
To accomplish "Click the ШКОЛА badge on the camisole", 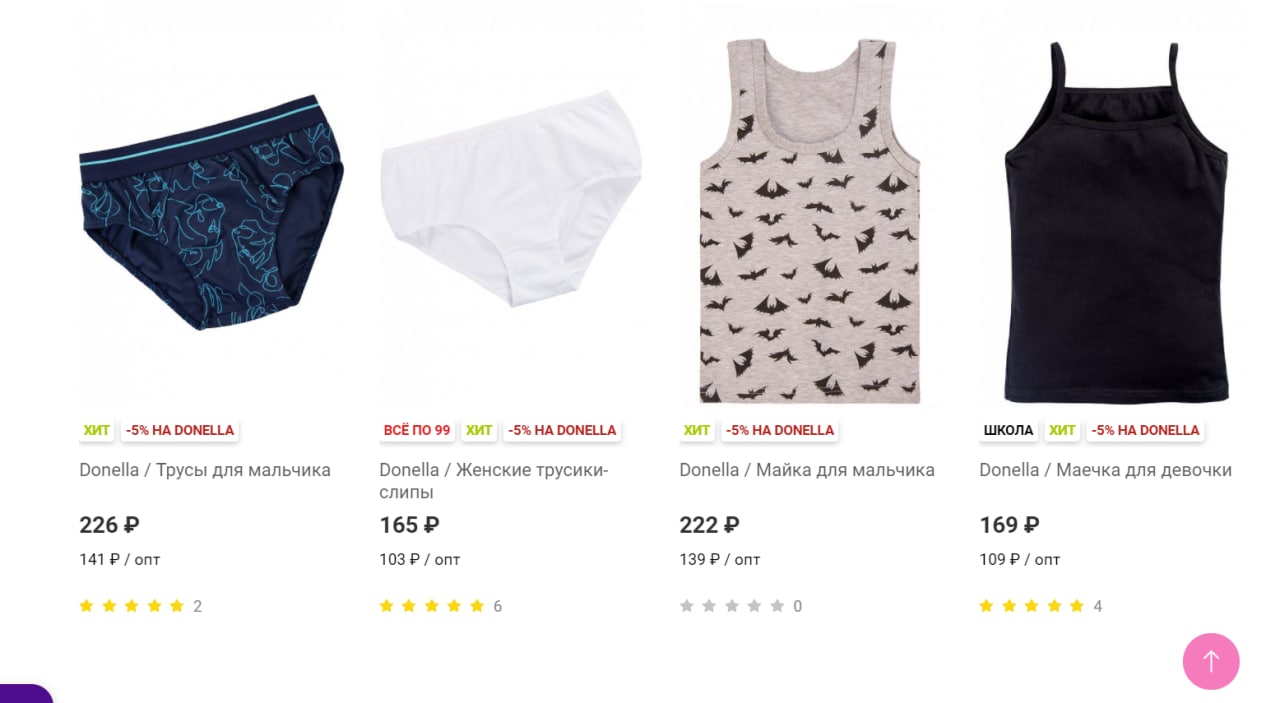I will 1008,430.
